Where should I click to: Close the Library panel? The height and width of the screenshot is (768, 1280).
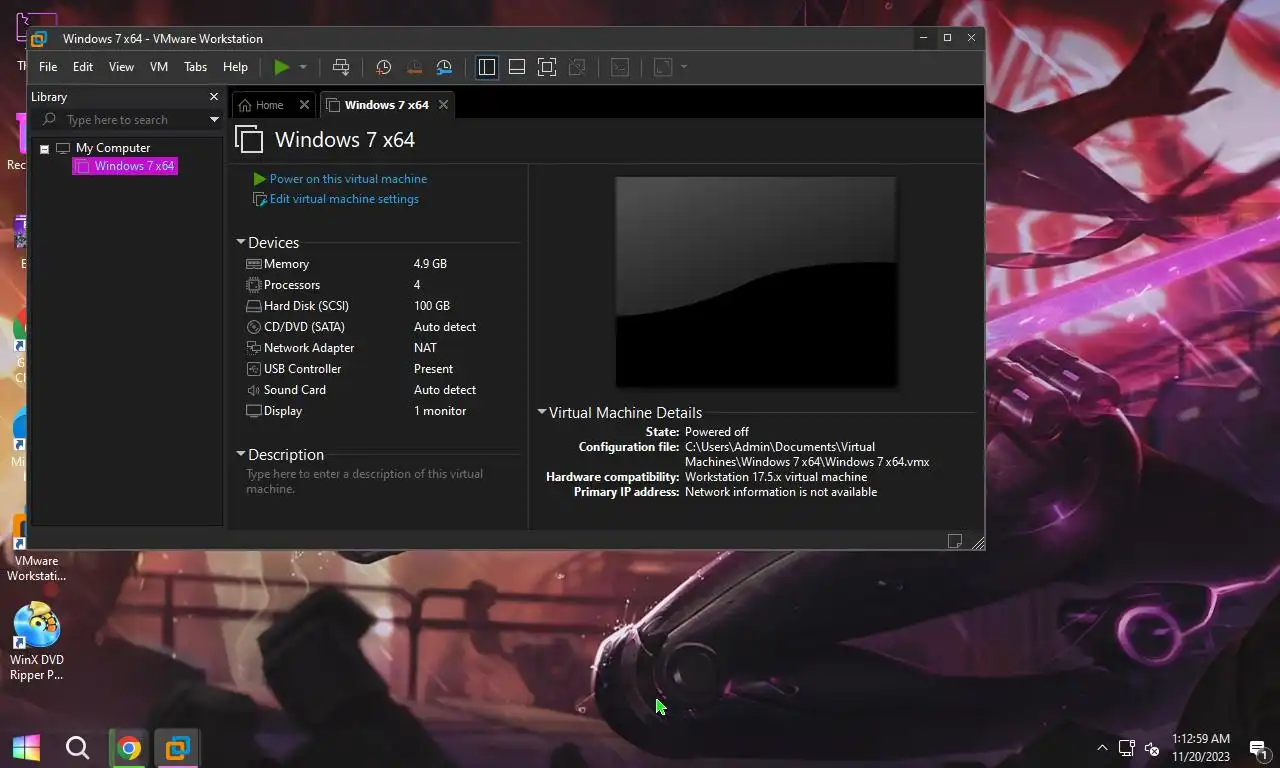pyautogui.click(x=213, y=97)
